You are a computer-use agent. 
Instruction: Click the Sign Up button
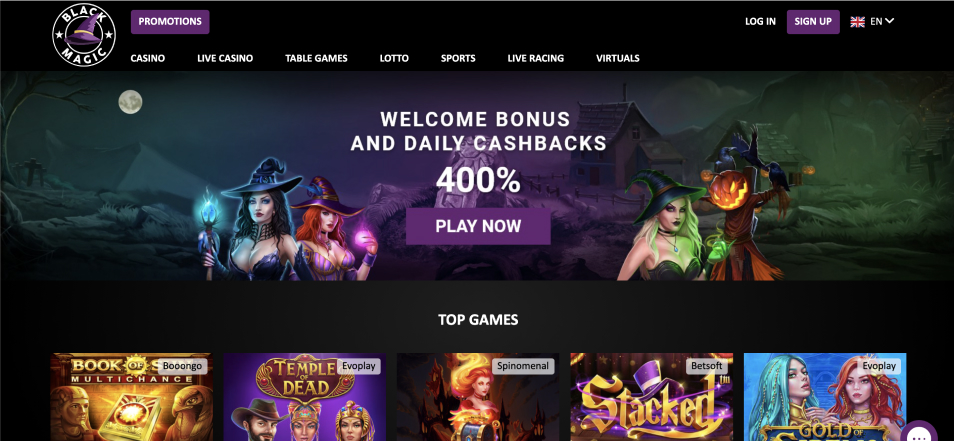point(813,22)
